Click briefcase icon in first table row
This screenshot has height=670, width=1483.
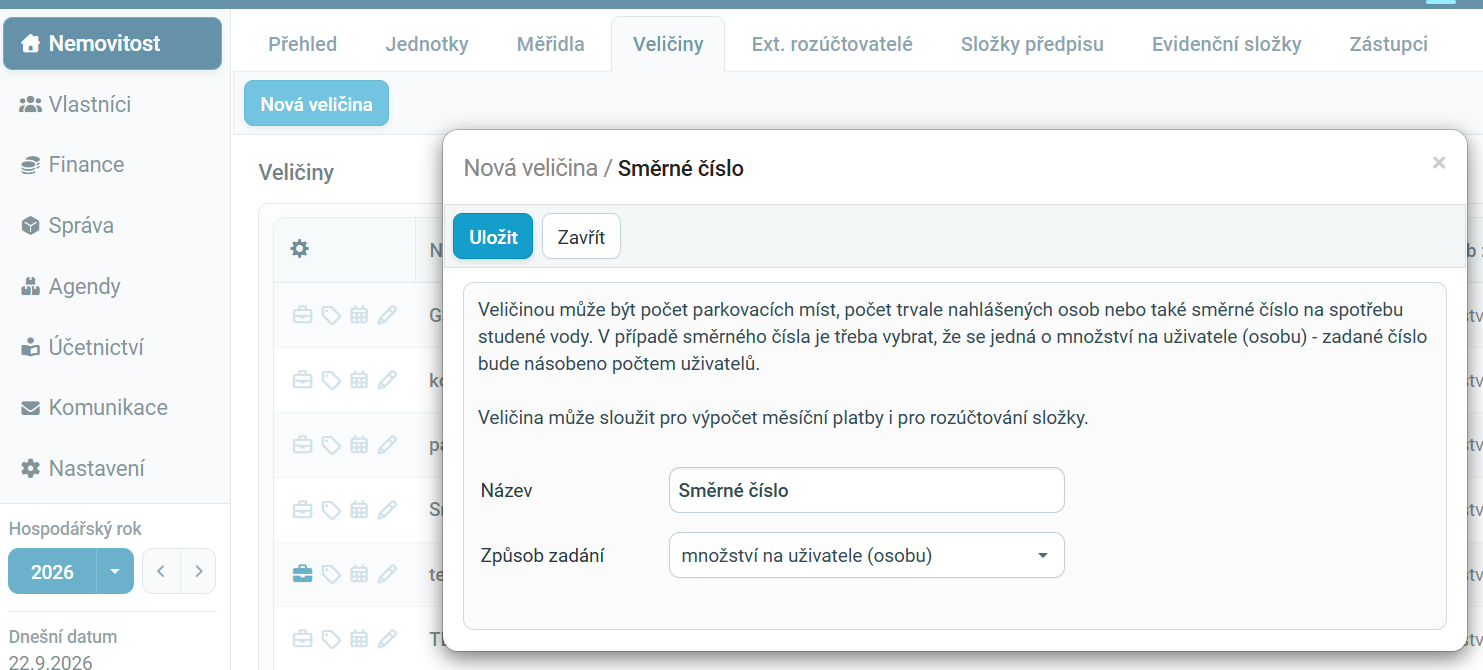(302, 315)
